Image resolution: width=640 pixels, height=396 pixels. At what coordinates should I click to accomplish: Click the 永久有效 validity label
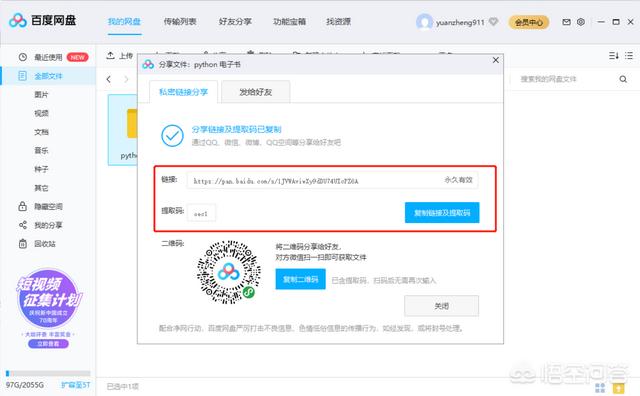pyautogui.click(x=458, y=180)
